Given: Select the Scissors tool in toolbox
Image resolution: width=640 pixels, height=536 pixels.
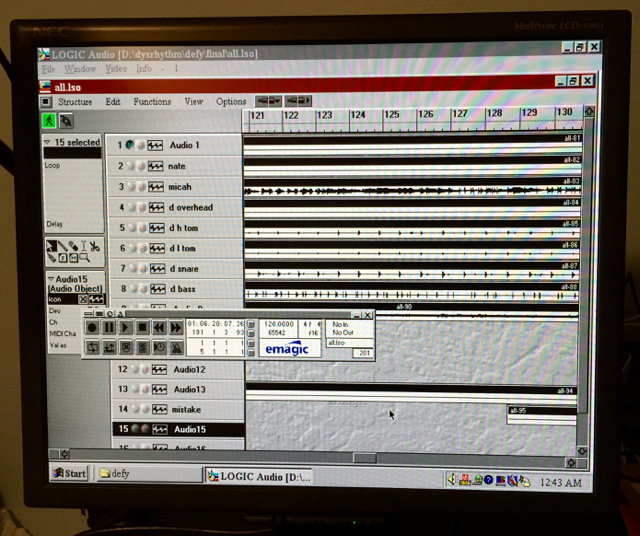Looking at the screenshot, I should tap(94, 246).
